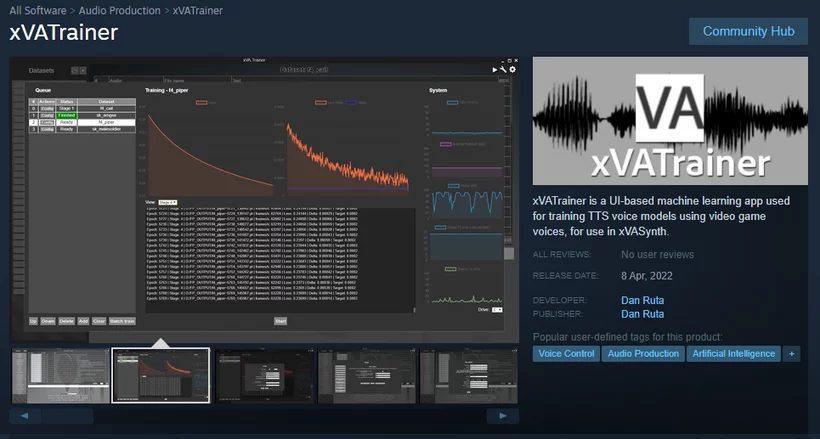Click Start button in the training screenshot

click(280, 321)
